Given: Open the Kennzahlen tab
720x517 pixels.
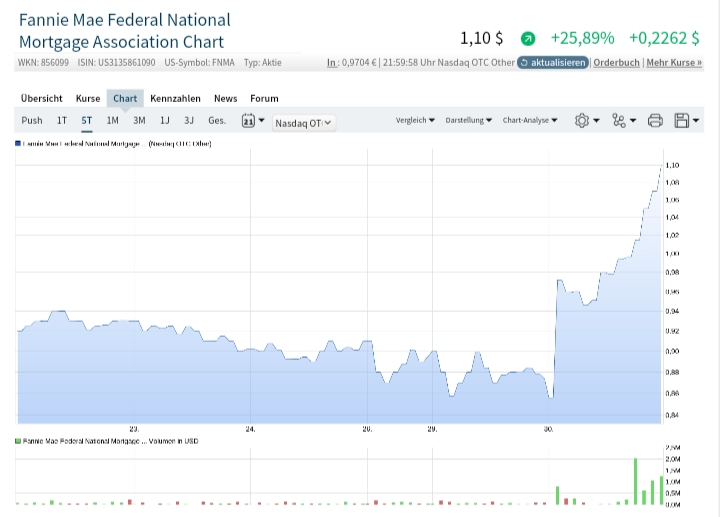Looking at the screenshot, I should coord(175,98).
